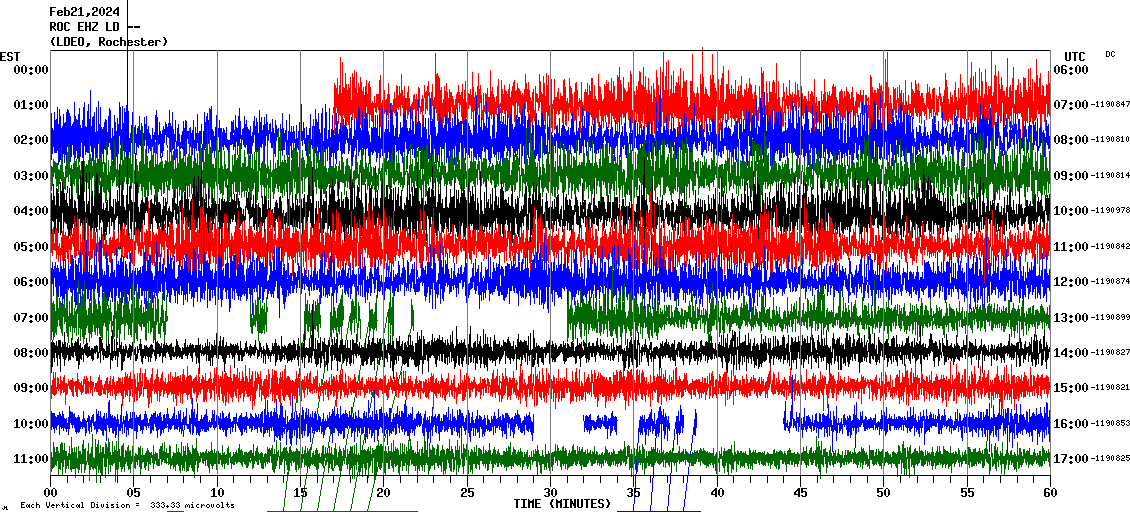Click the -1190978 DC offset value
1130x519 pixels.
(x=1110, y=211)
